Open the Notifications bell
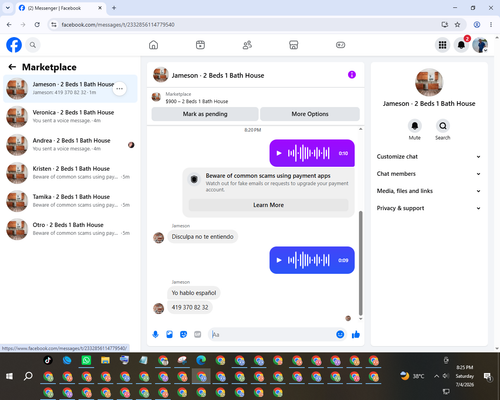 (461, 45)
